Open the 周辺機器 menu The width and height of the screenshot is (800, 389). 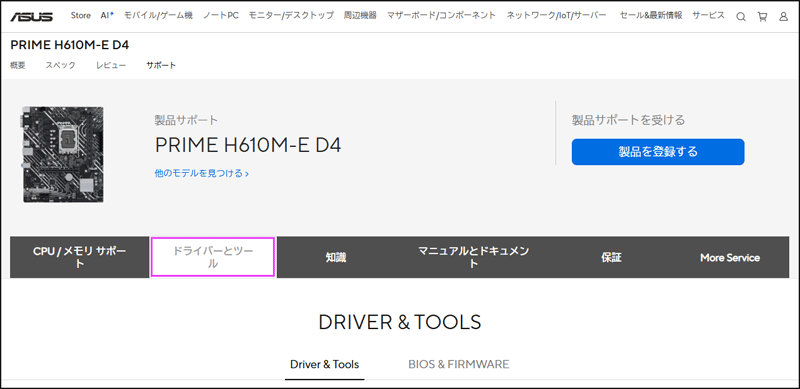(x=360, y=15)
